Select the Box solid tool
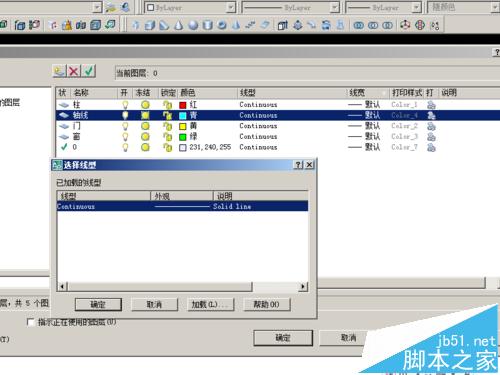 [150, 25]
